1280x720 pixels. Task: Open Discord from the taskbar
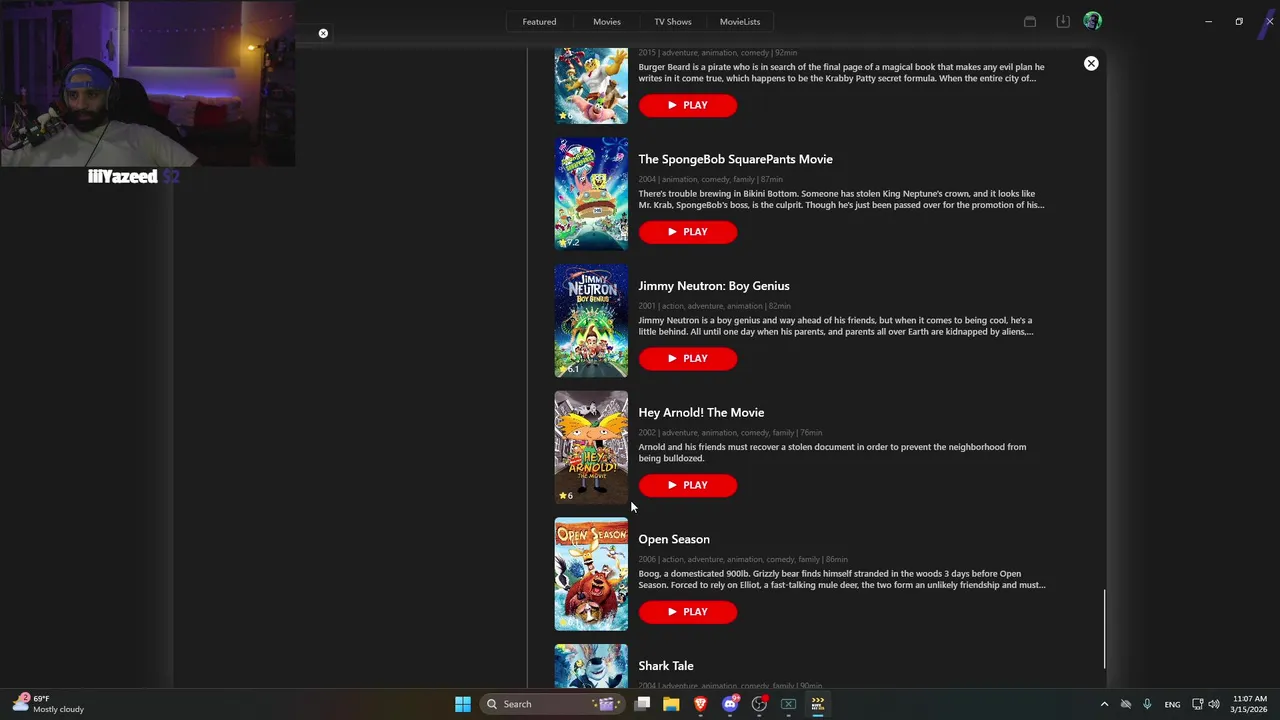tap(730, 704)
